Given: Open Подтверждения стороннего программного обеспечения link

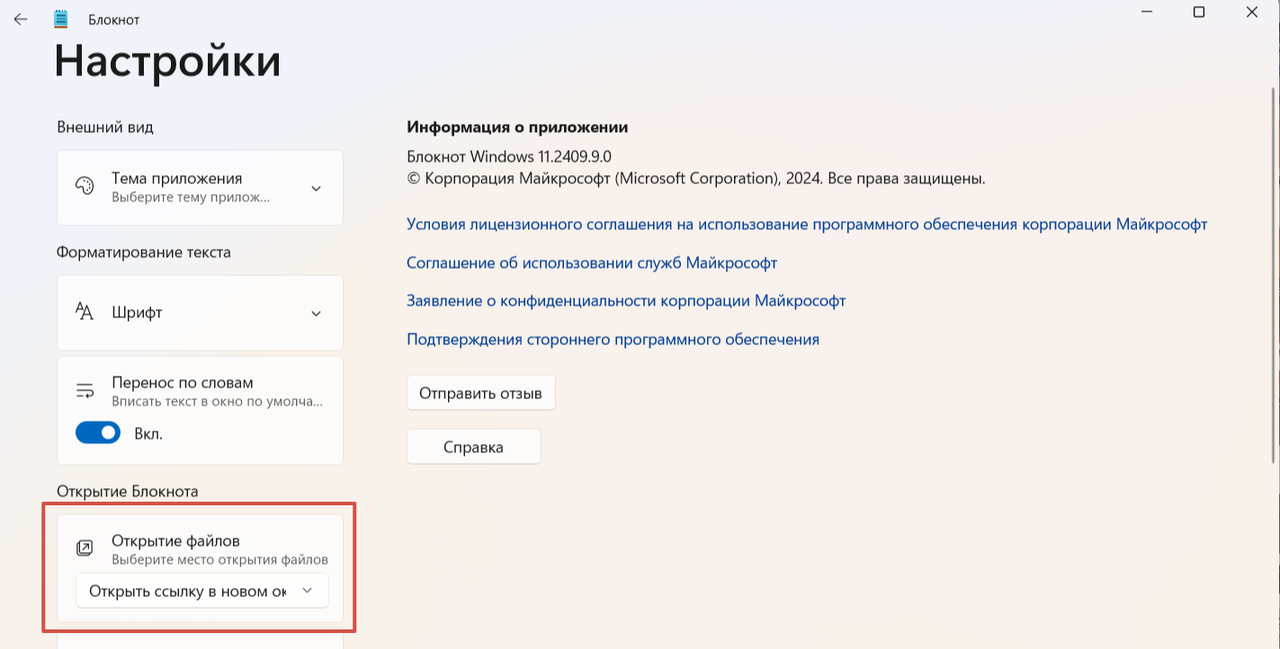Looking at the screenshot, I should [x=613, y=339].
